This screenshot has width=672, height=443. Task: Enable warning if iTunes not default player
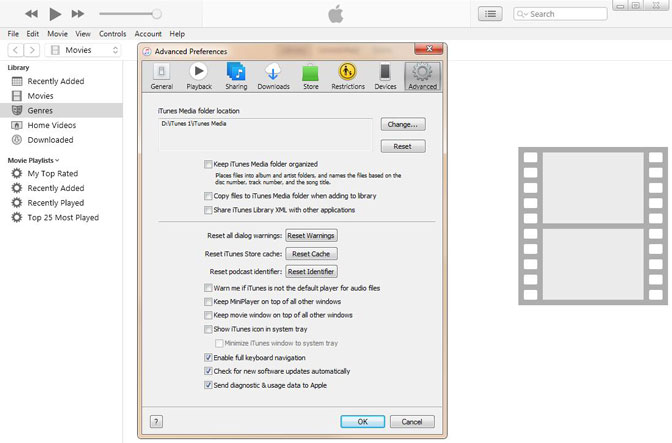pyautogui.click(x=208, y=288)
